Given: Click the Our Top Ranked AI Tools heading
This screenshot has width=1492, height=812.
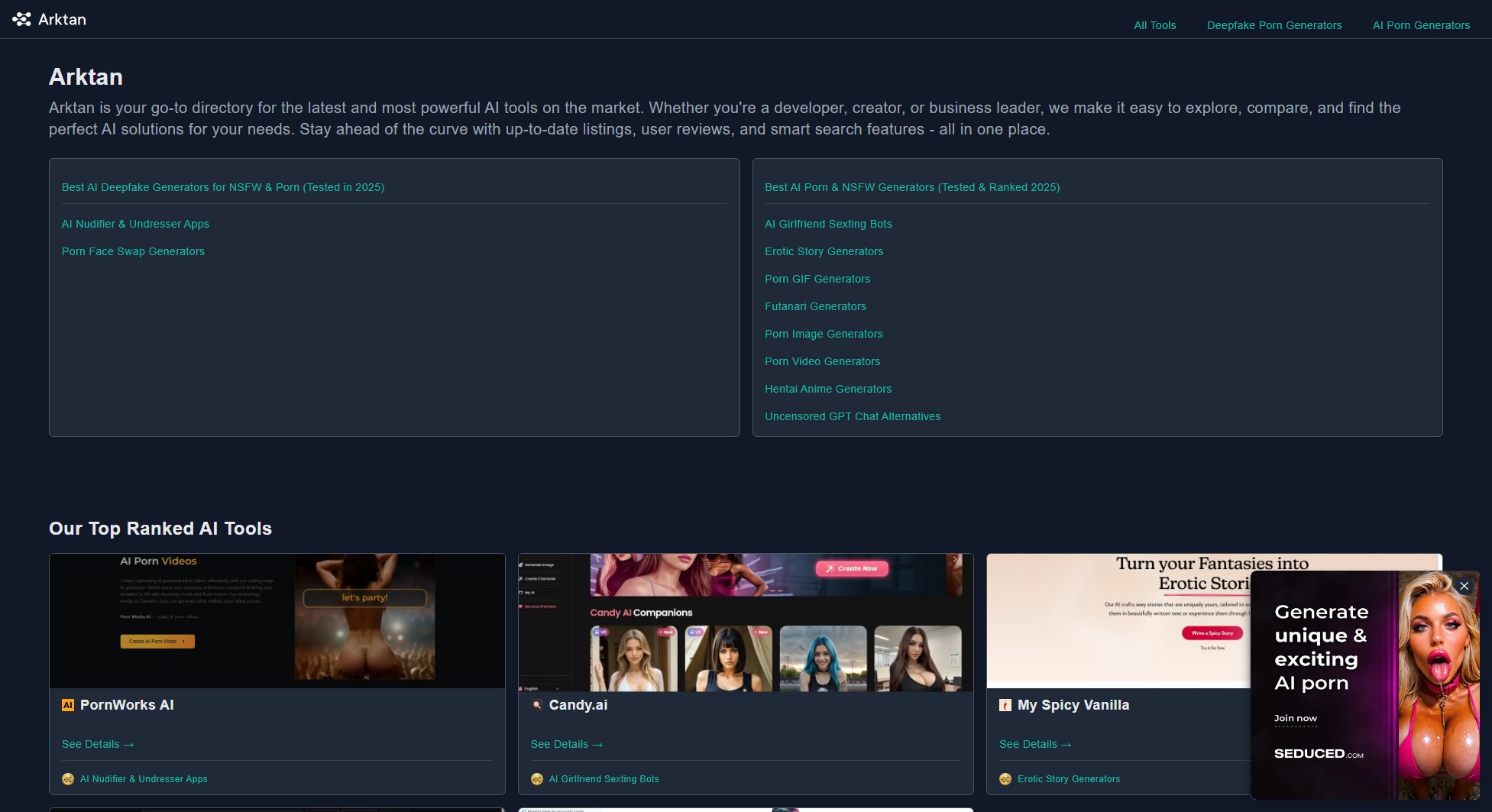Looking at the screenshot, I should [x=160, y=529].
